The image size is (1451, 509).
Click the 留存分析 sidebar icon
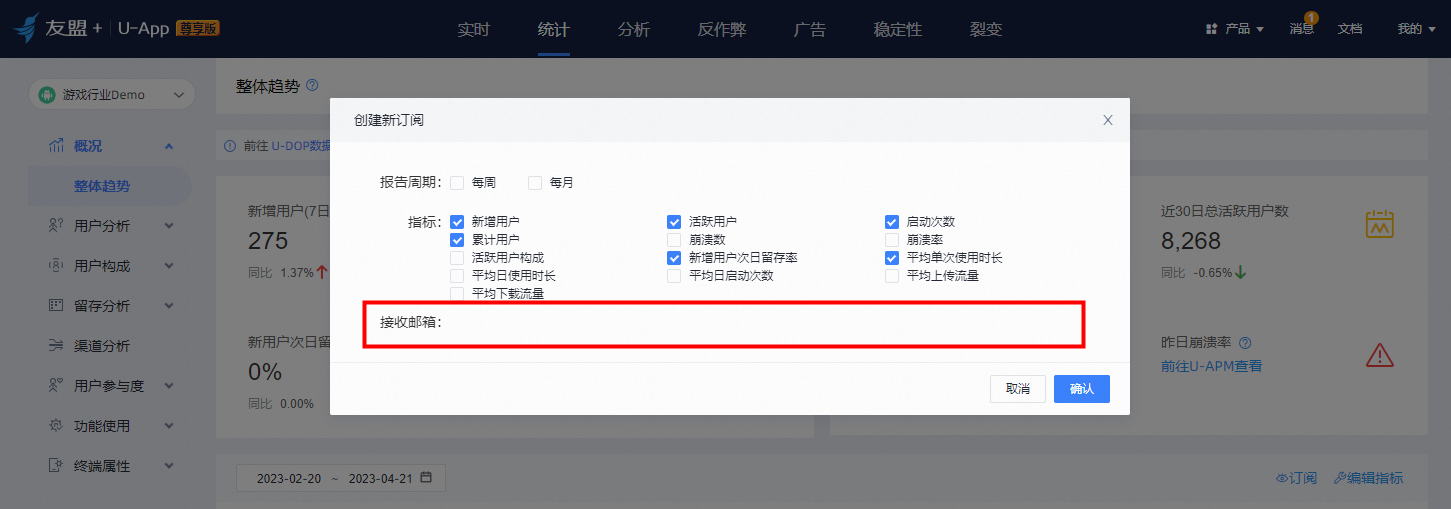coord(57,306)
